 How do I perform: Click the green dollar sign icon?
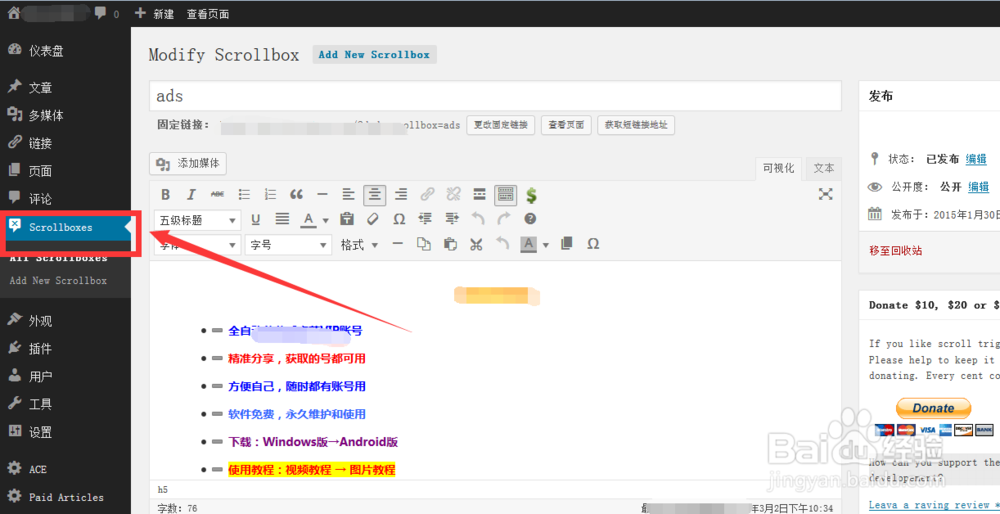pos(531,195)
